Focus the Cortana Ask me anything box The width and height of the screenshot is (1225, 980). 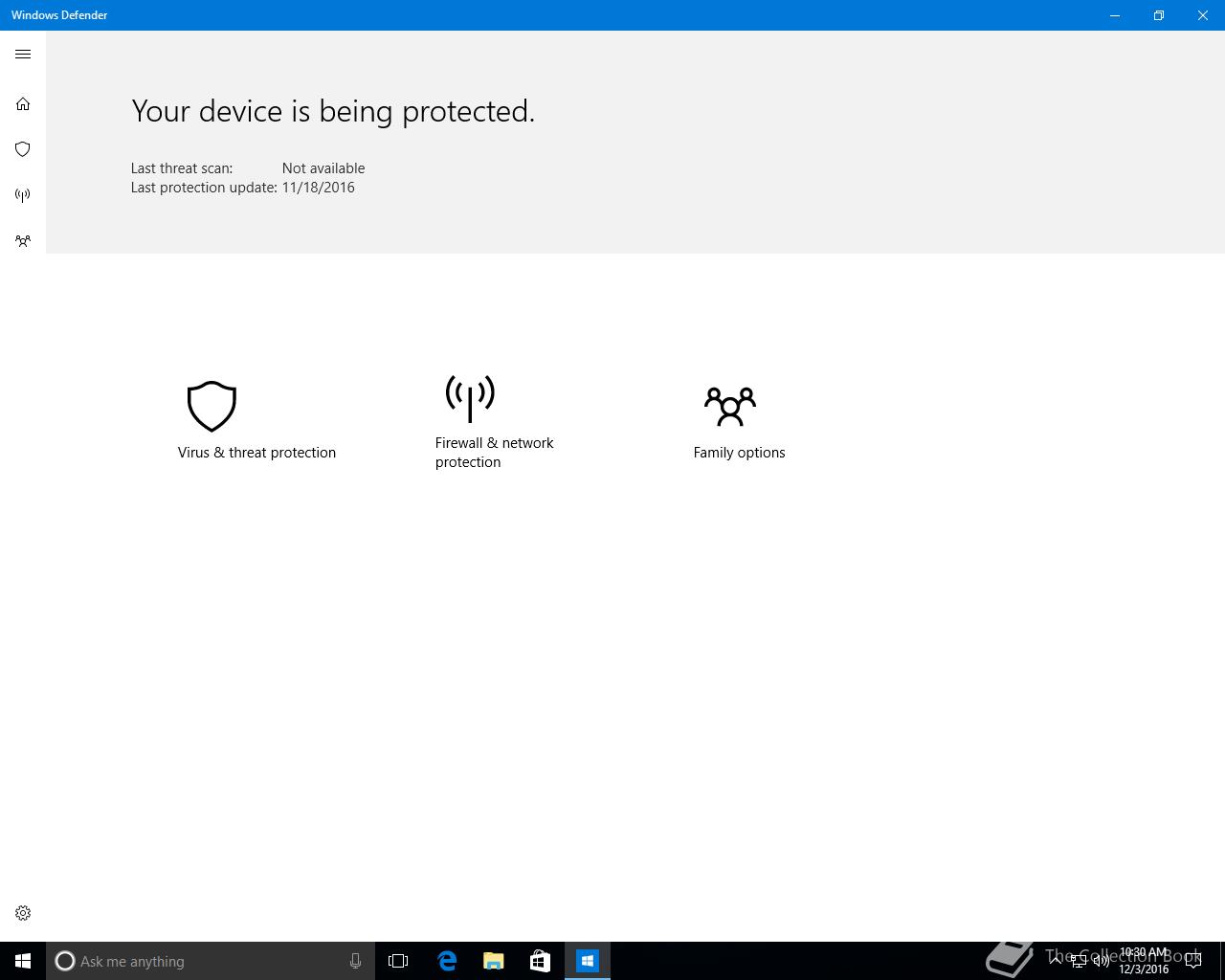pos(211,961)
